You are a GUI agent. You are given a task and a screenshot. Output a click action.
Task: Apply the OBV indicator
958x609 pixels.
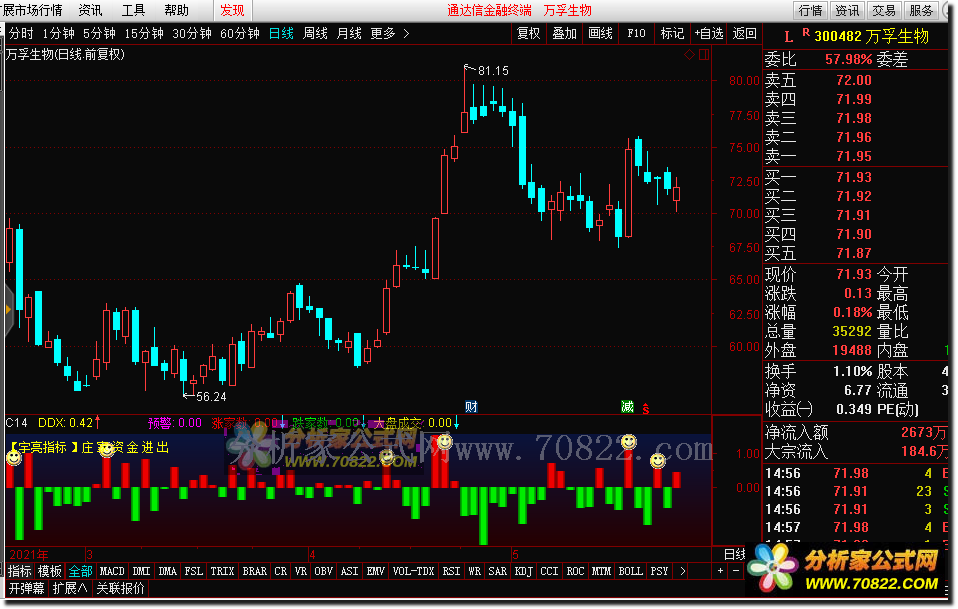point(323,571)
